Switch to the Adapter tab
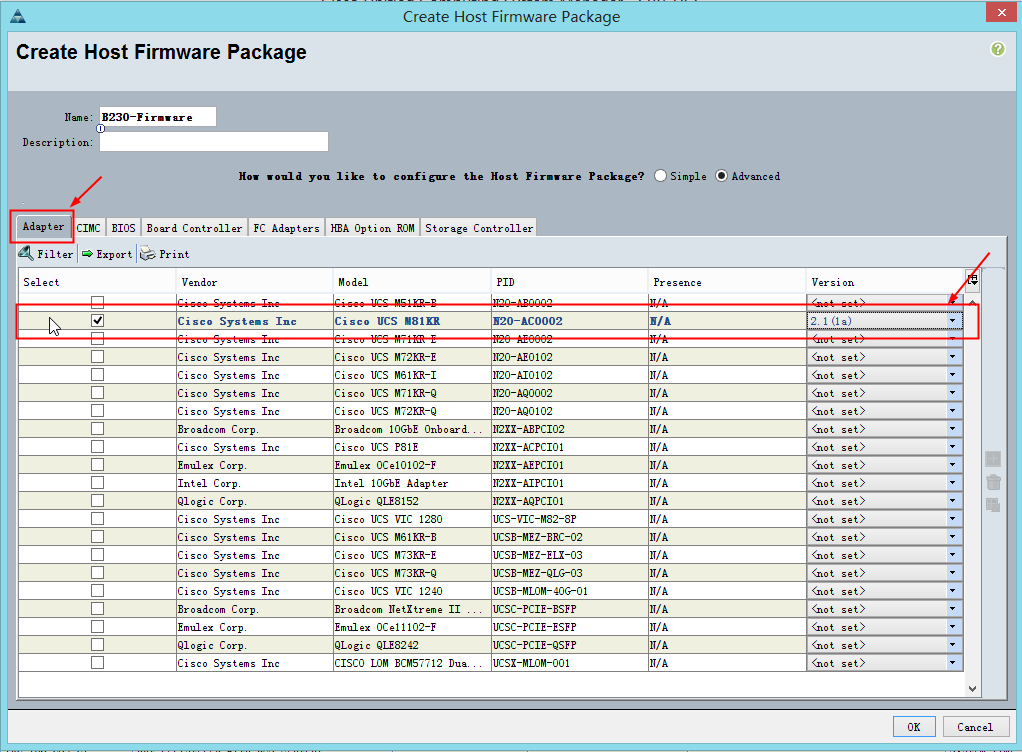Screen dimensions: 1022x752 (x=43, y=226)
